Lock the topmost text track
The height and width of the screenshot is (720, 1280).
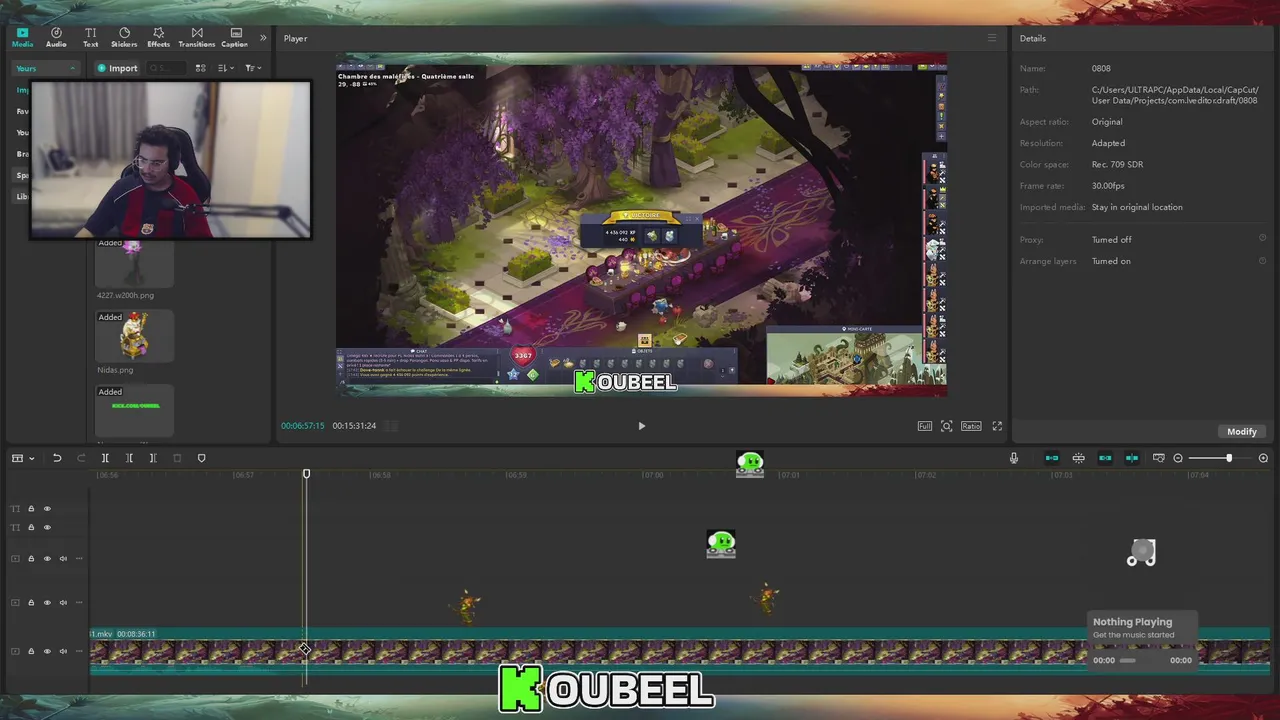[31, 509]
